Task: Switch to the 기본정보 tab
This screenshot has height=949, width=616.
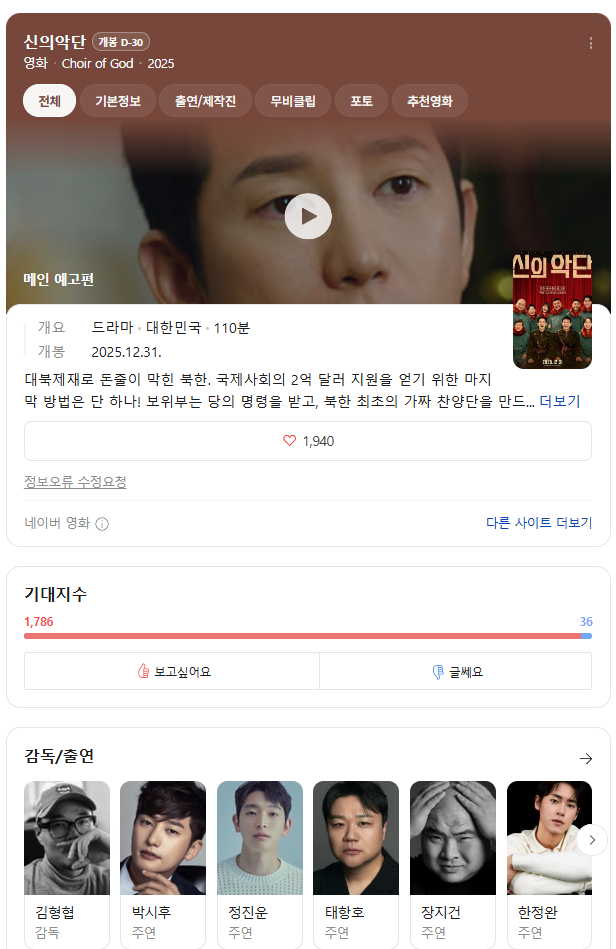Action: coord(118,101)
